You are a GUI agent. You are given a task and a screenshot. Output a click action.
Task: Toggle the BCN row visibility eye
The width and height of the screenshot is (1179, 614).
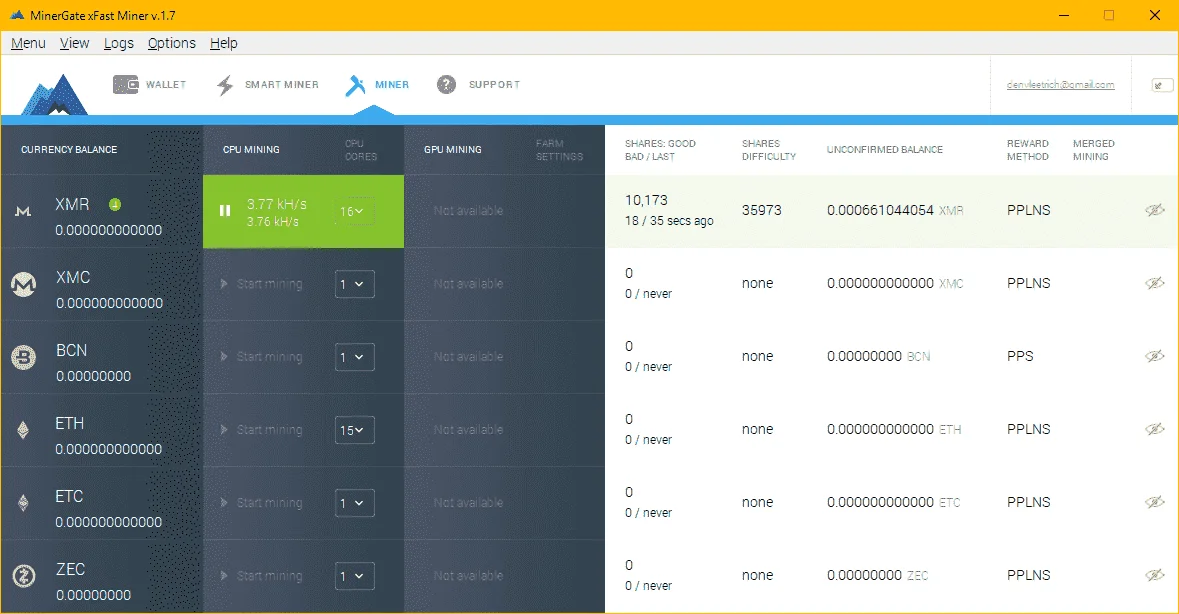coord(1155,356)
